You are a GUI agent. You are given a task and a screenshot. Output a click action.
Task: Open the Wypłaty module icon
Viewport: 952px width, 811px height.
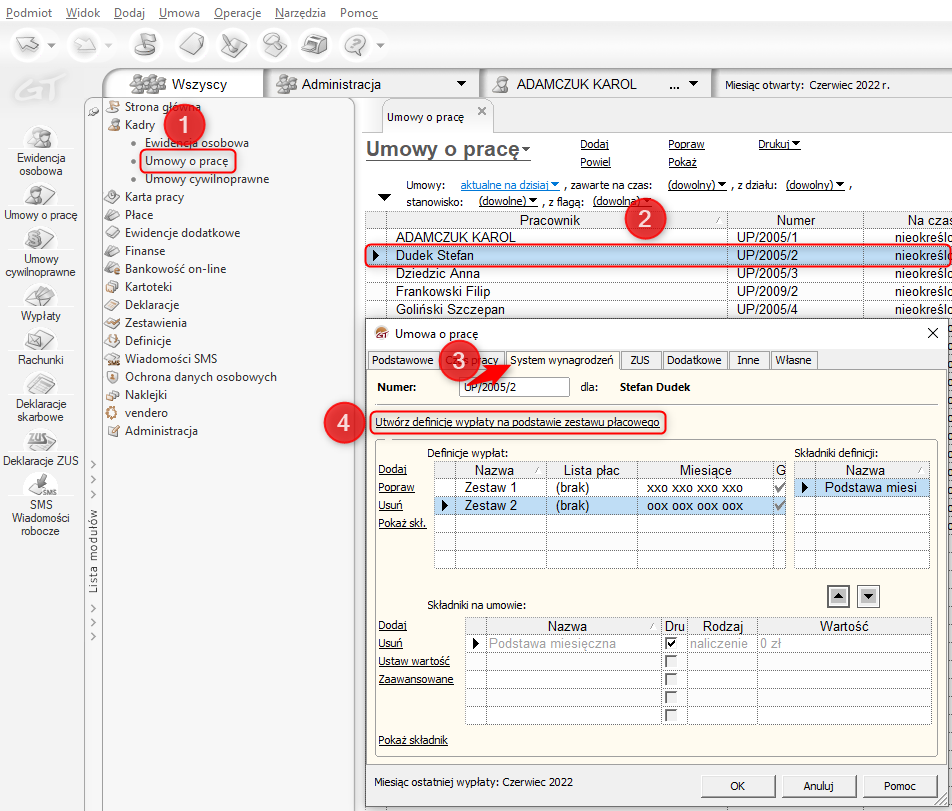41,303
